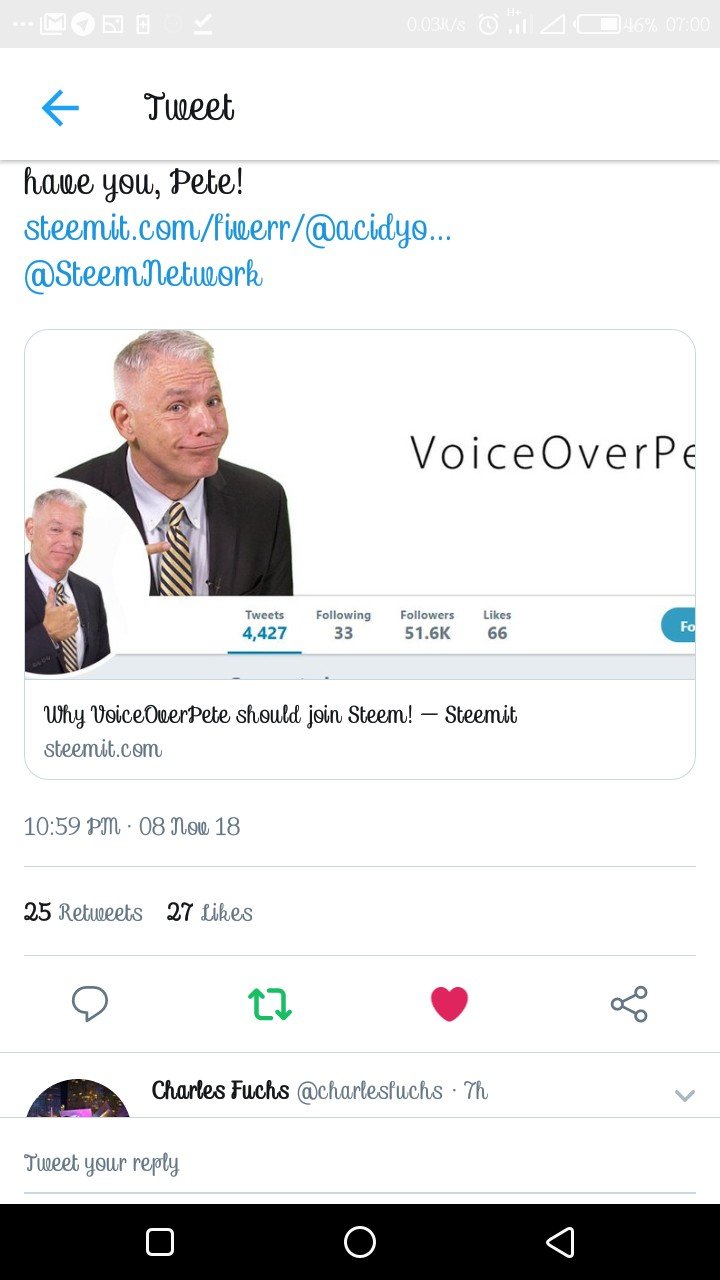Open the VoiceOverPete preview image card
Image resolution: width=720 pixels, height=1280 pixels.
360,504
